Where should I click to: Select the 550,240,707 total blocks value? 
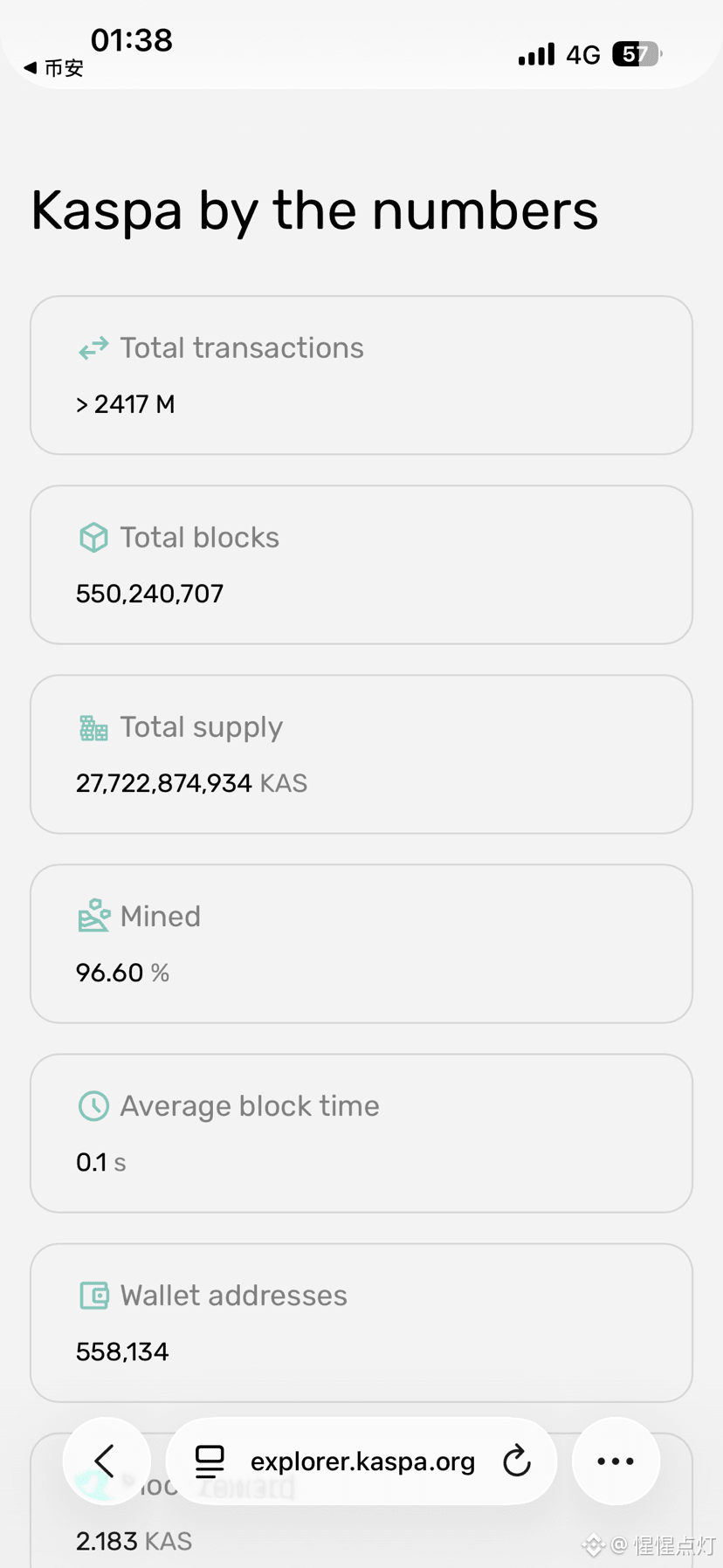point(149,595)
